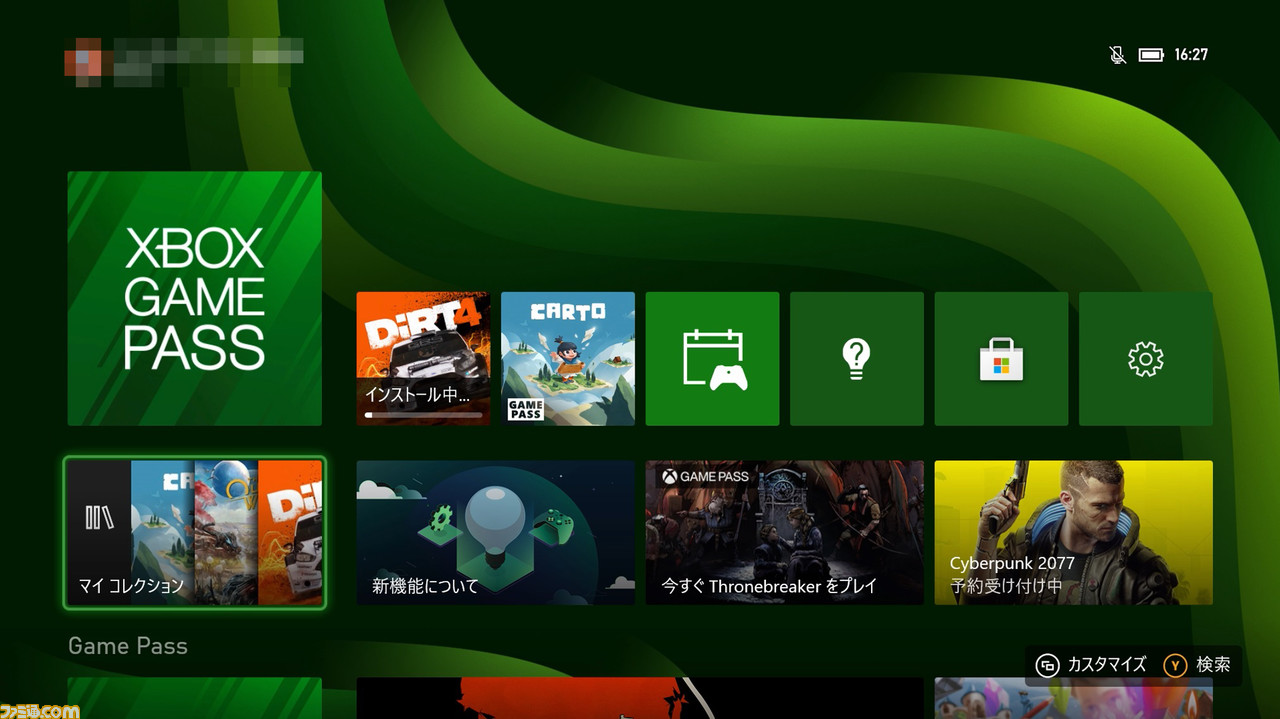Open Cyberpunk 2077 予約受け付け中 tile
The width and height of the screenshot is (1280, 719).
point(1074,532)
